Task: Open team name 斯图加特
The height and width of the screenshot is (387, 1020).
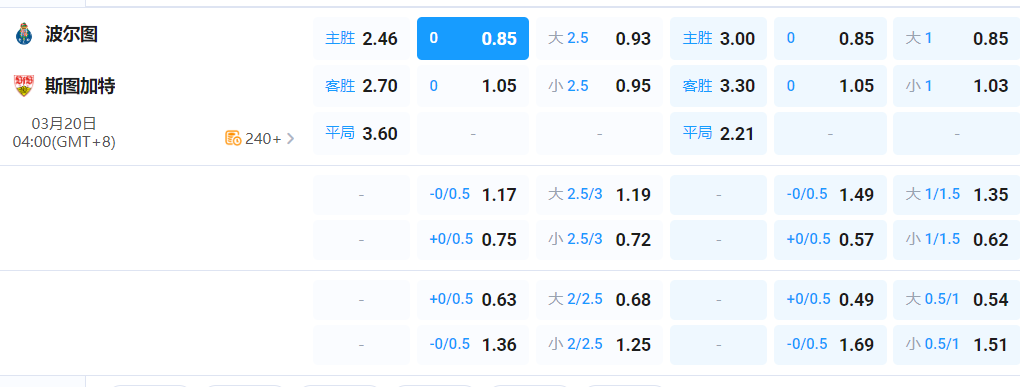Action: tap(80, 85)
